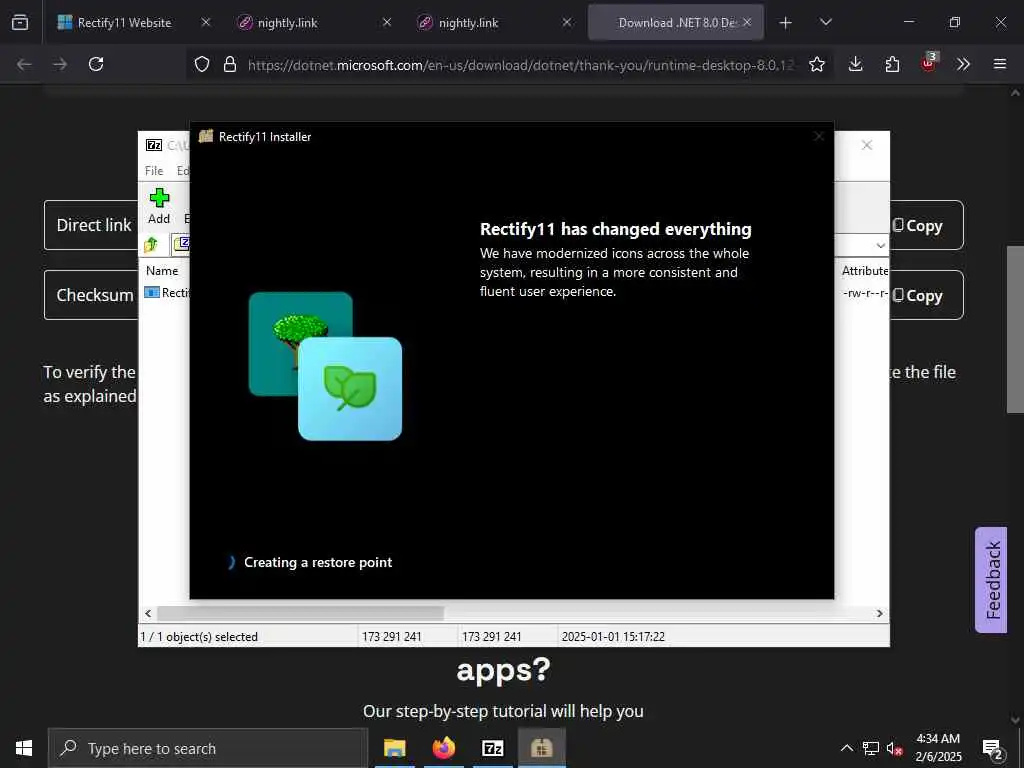Open the muted volume tray icon
This screenshot has width=1024, height=768.
(894, 748)
